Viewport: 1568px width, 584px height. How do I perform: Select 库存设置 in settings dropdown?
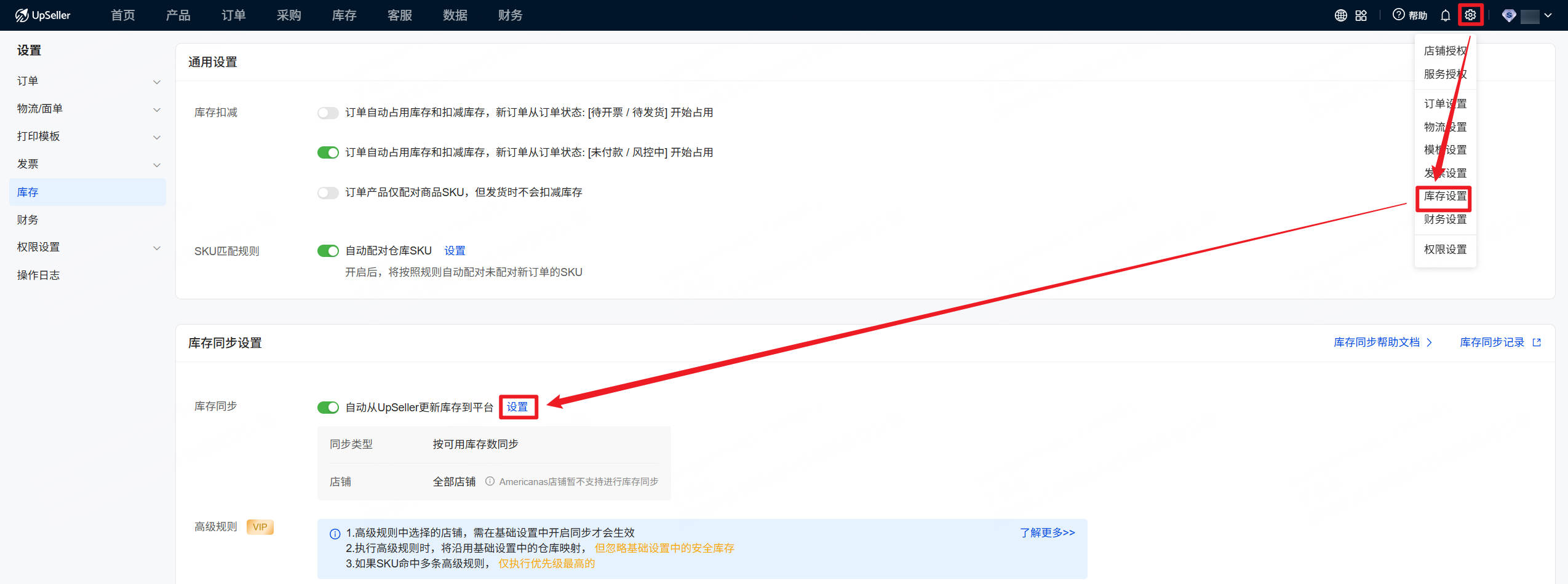[1446, 196]
